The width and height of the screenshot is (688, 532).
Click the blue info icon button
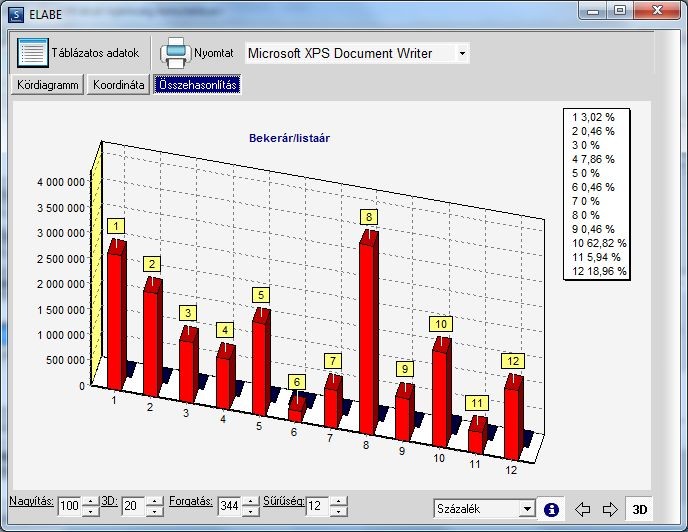point(551,509)
